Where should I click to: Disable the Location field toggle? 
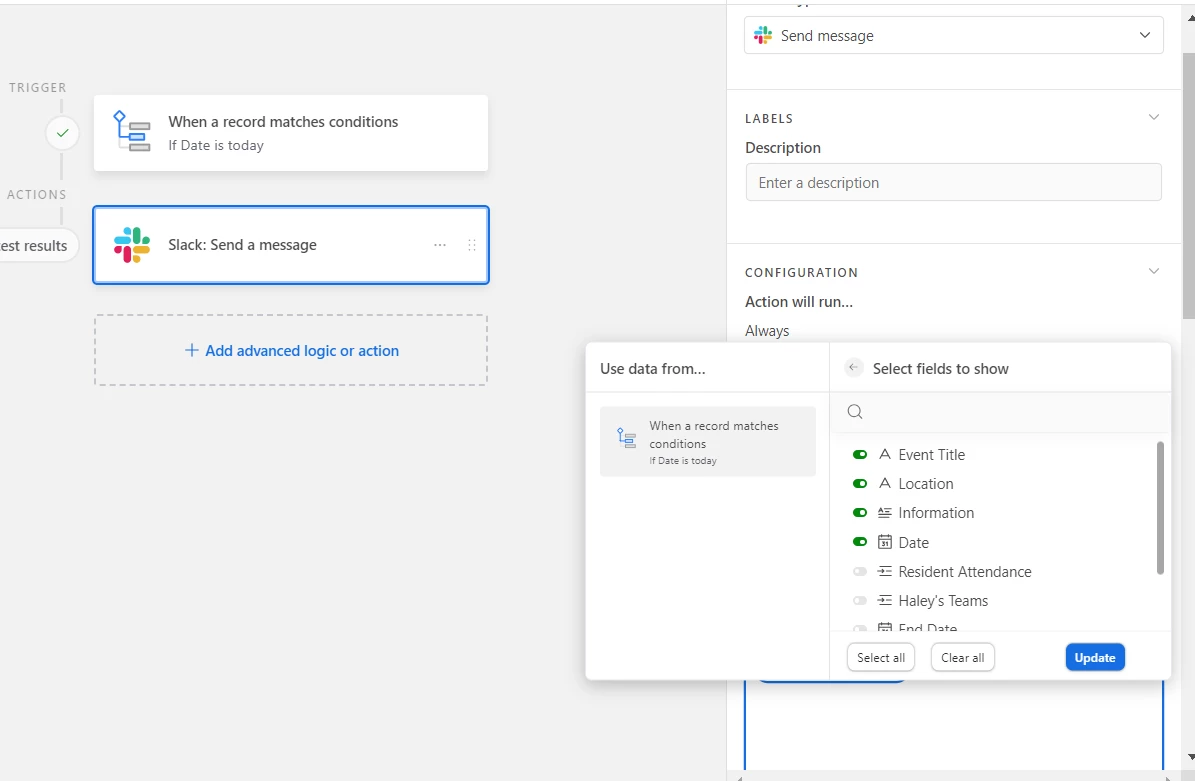pyautogui.click(x=860, y=484)
